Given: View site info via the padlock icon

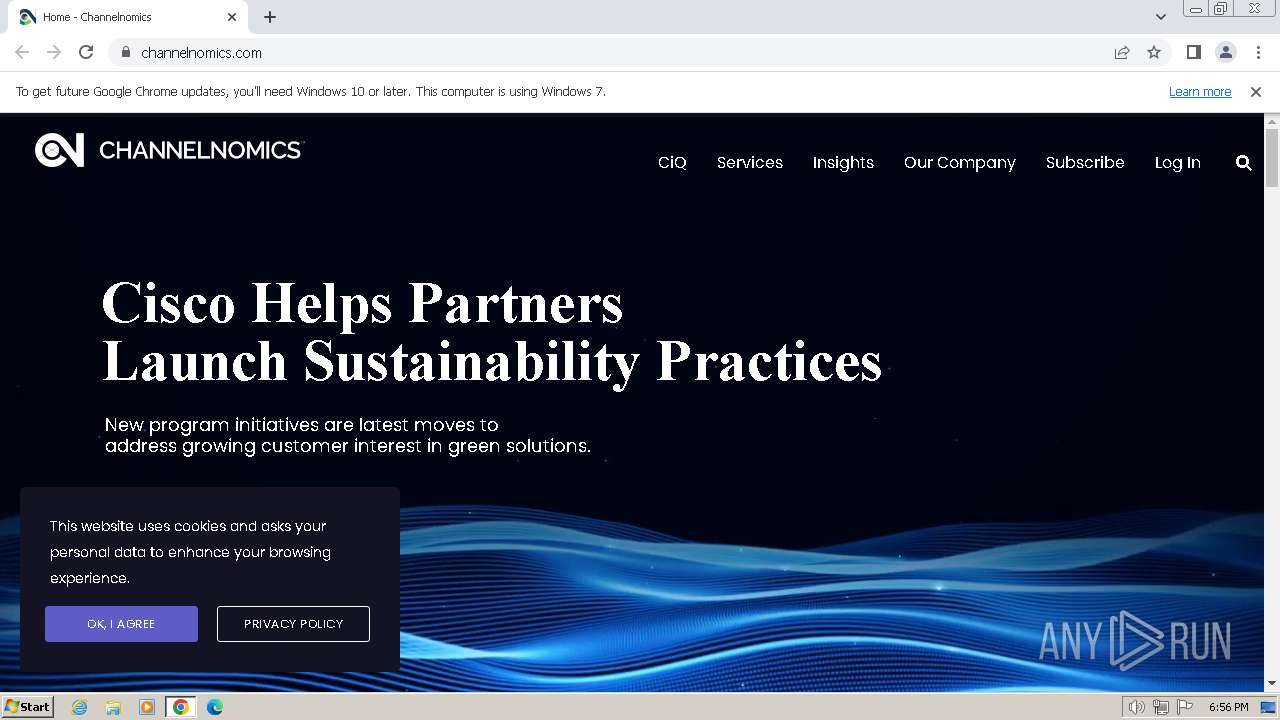Looking at the screenshot, I should coord(126,52).
